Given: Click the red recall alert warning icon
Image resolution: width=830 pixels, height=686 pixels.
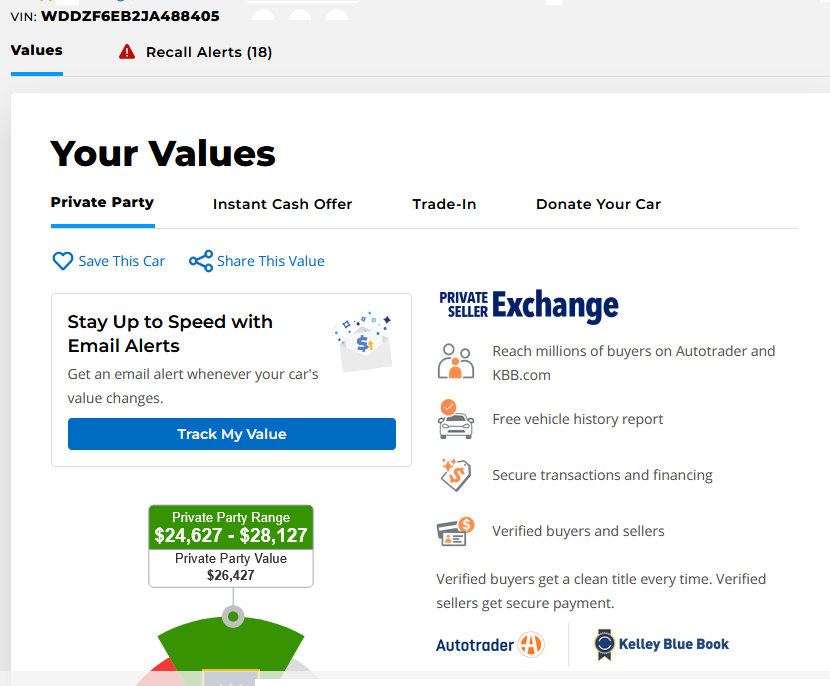Looking at the screenshot, I should (127, 52).
